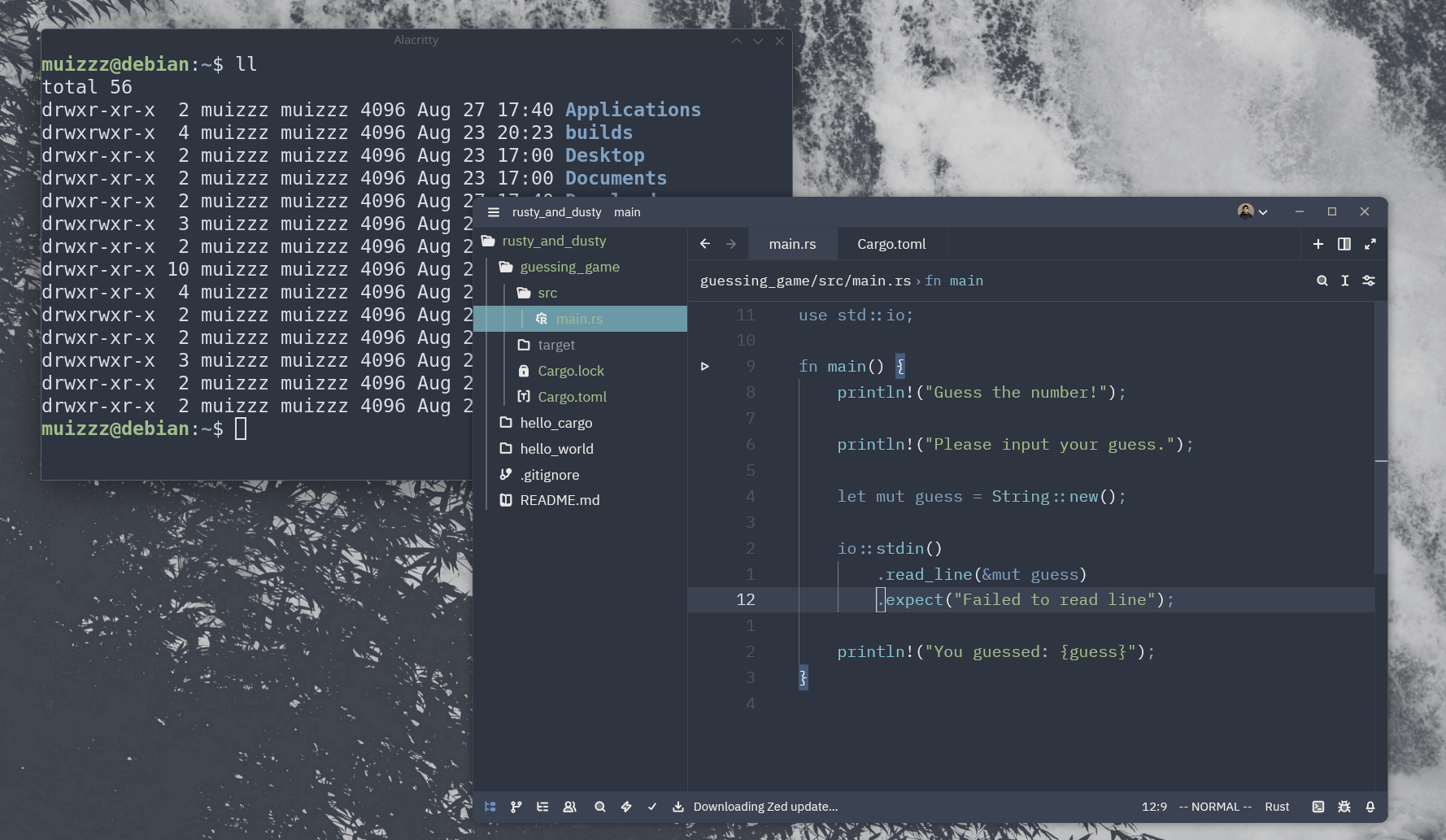Open the collaboration panel icon

click(x=569, y=807)
